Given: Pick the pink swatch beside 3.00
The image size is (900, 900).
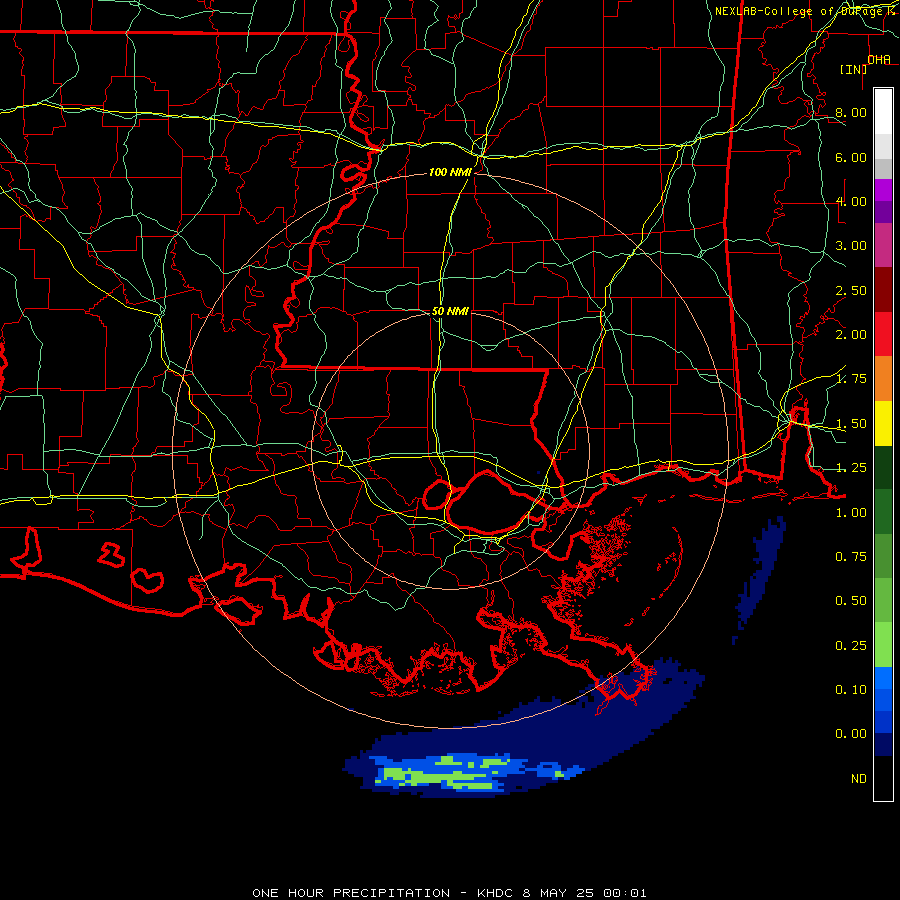Looking at the screenshot, I should pyautogui.click(x=883, y=245).
